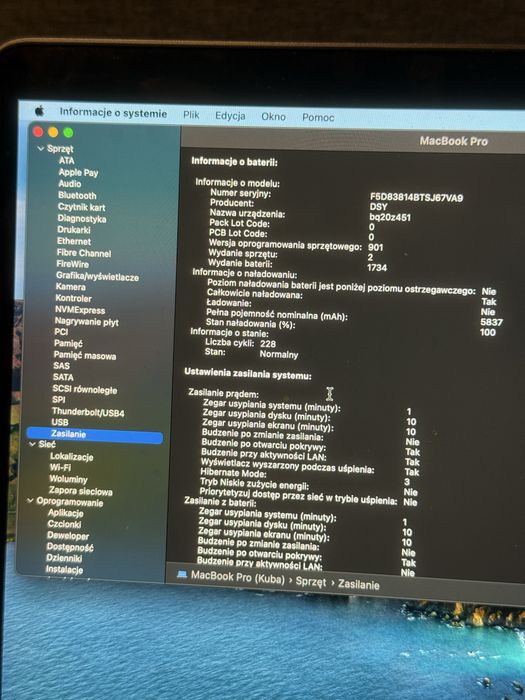525x700 pixels.
Task: Select Audio in the sidebar
Action: [x=70, y=183]
